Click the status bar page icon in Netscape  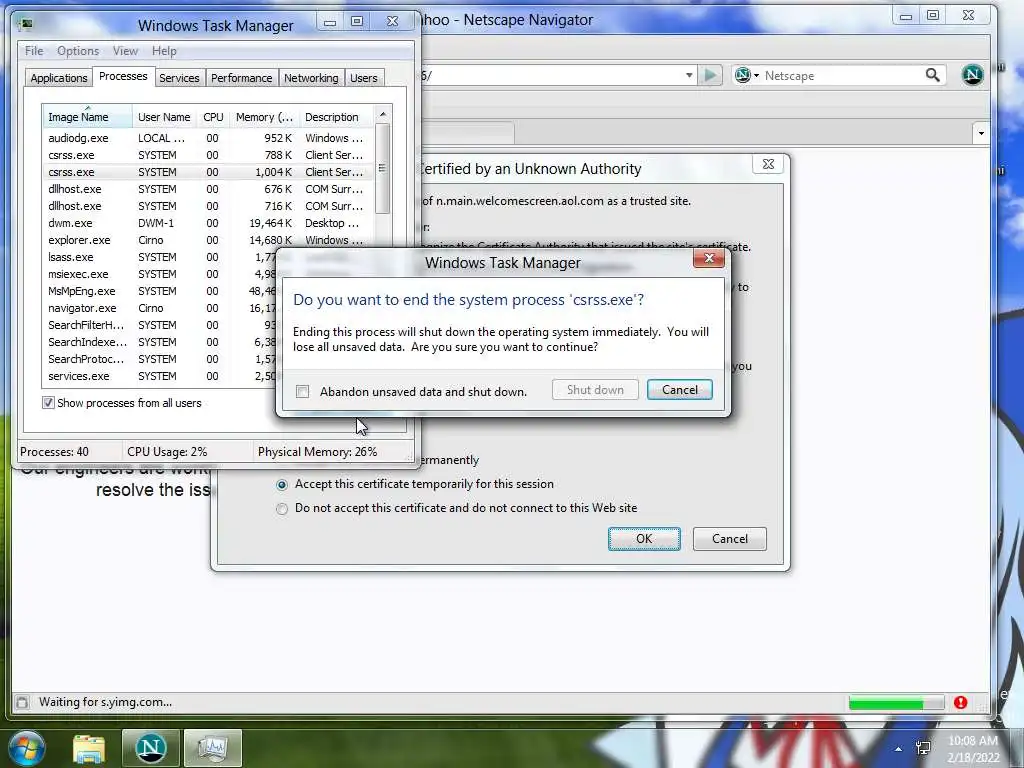(22, 702)
